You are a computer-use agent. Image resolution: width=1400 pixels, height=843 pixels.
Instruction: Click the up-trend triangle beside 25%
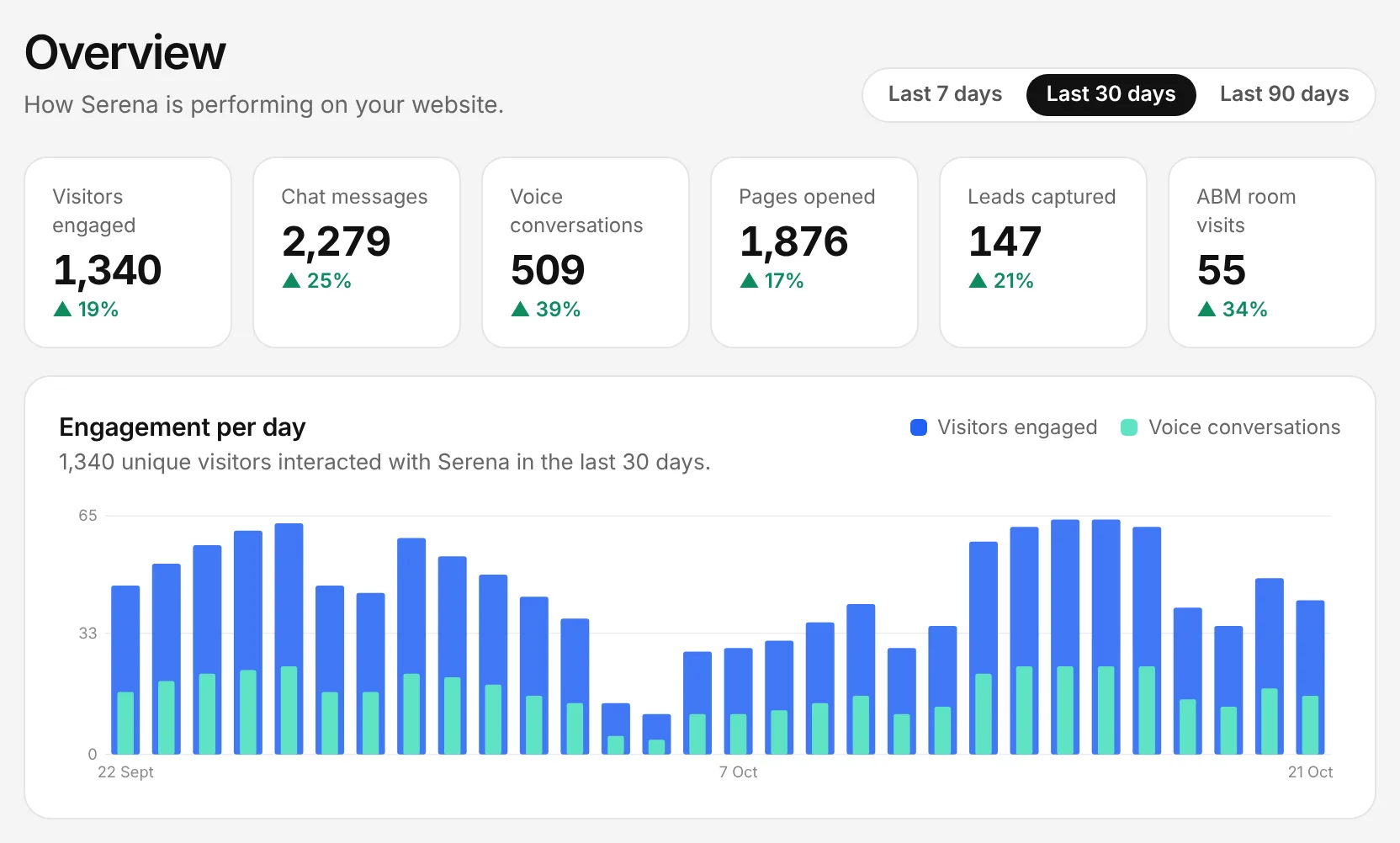(x=291, y=281)
